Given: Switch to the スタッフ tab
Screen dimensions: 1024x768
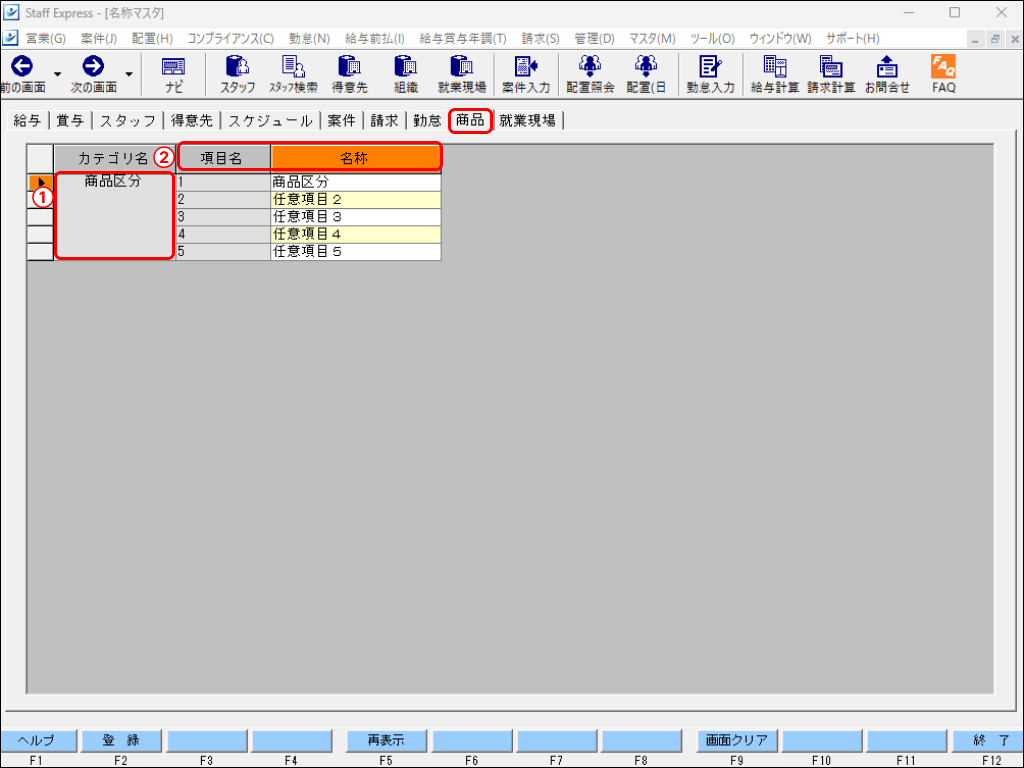Looking at the screenshot, I should 128,120.
